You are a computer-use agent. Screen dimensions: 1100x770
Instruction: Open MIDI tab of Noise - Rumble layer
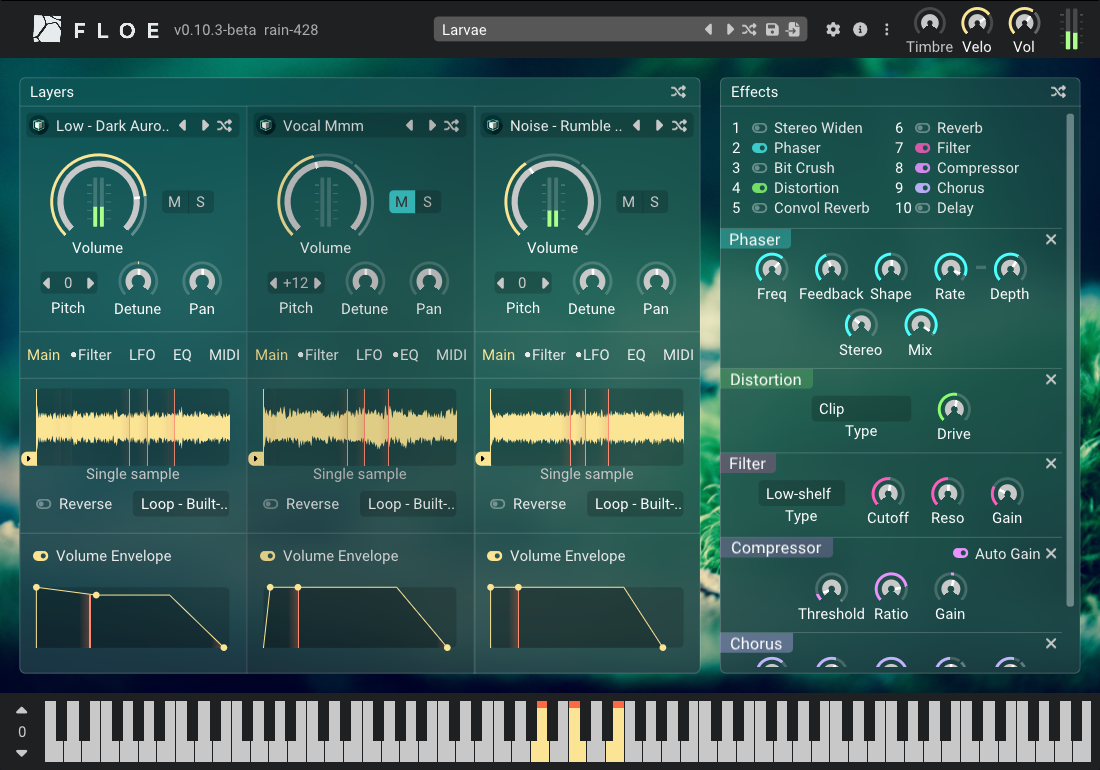678,355
